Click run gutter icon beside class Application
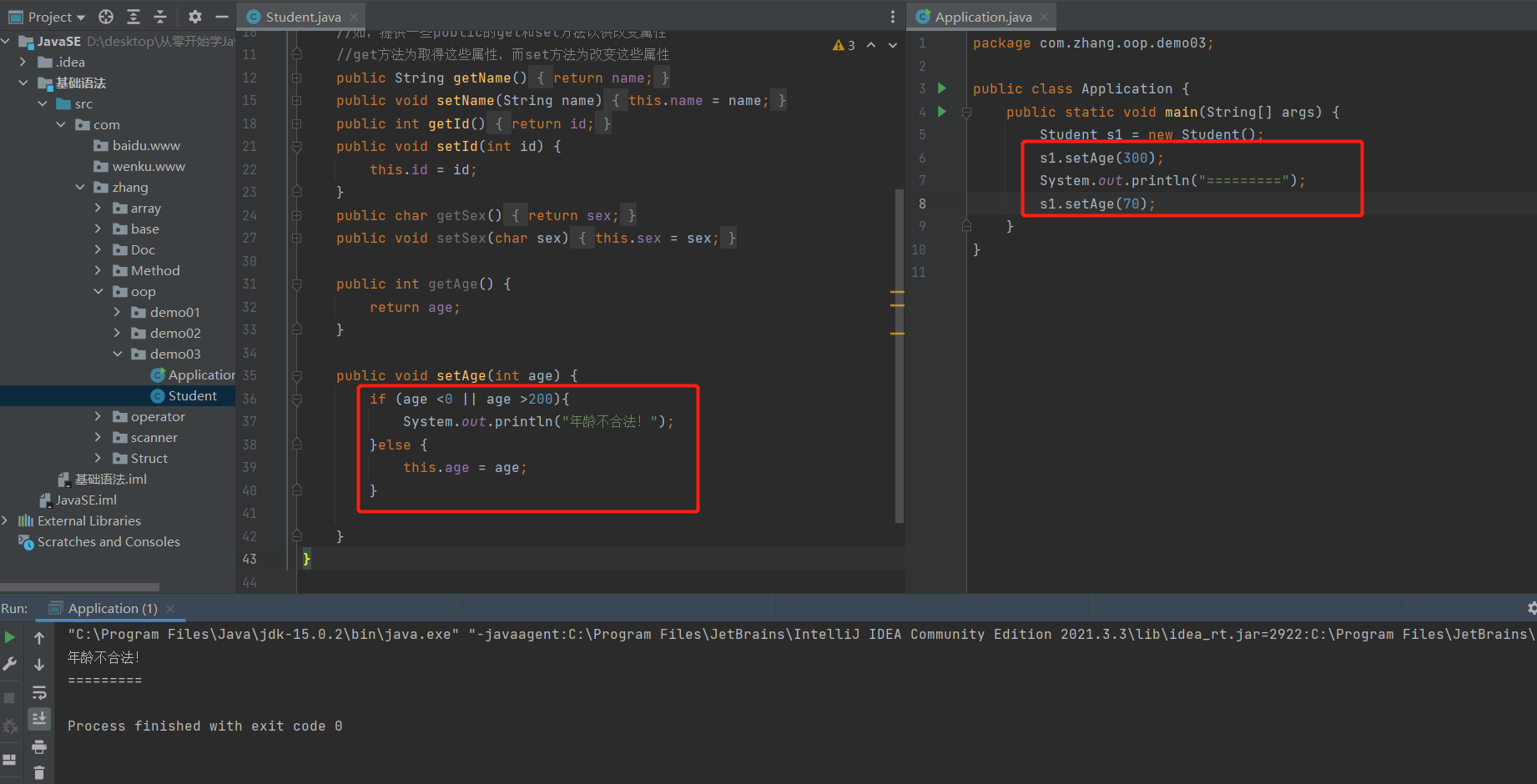The width and height of the screenshot is (1537, 784). point(942,88)
